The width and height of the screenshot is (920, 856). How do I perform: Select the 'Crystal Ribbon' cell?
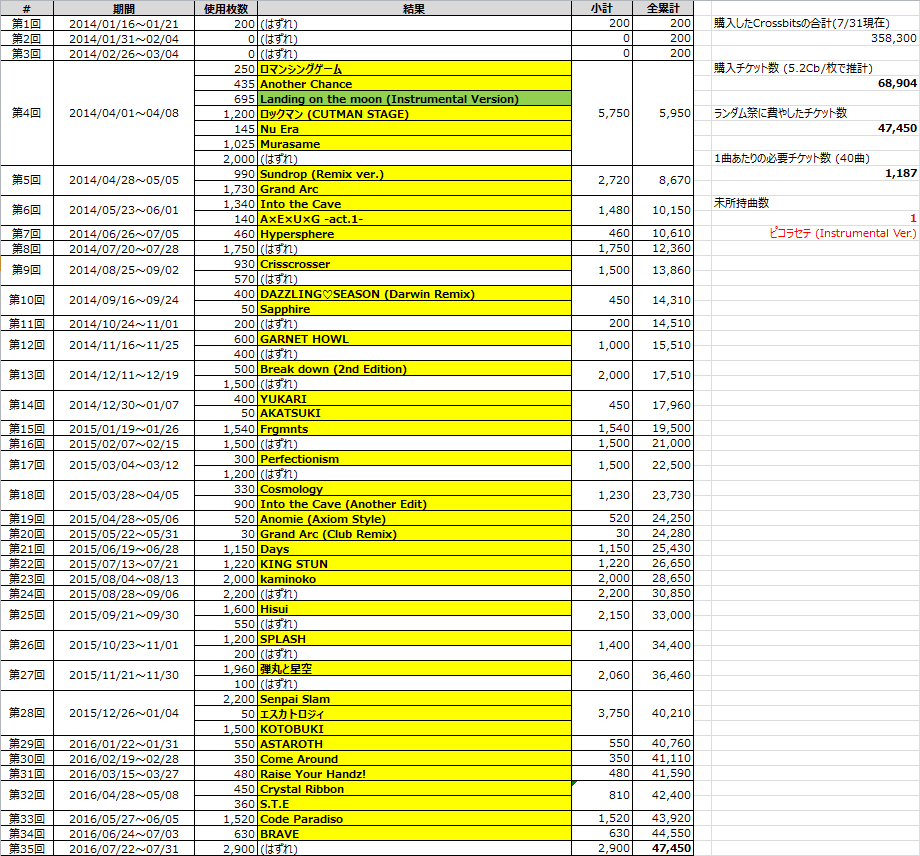point(414,789)
